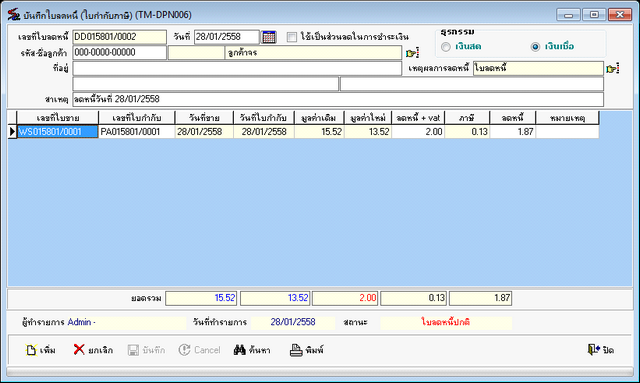Click grid cell 1.87 in the row

[513, 132]
